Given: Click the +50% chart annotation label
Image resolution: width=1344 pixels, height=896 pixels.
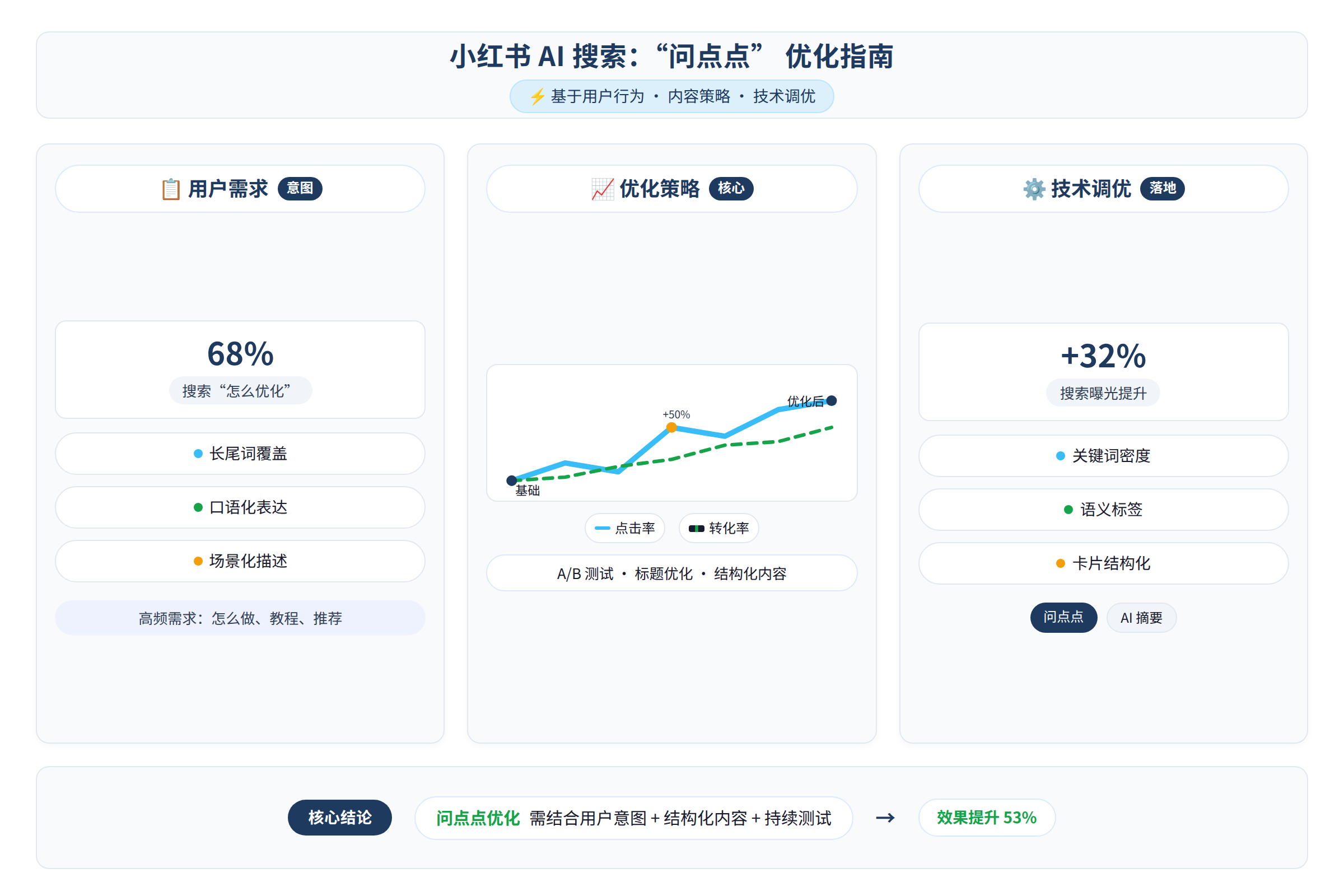Looking at the screenshot, I should 676,414.
